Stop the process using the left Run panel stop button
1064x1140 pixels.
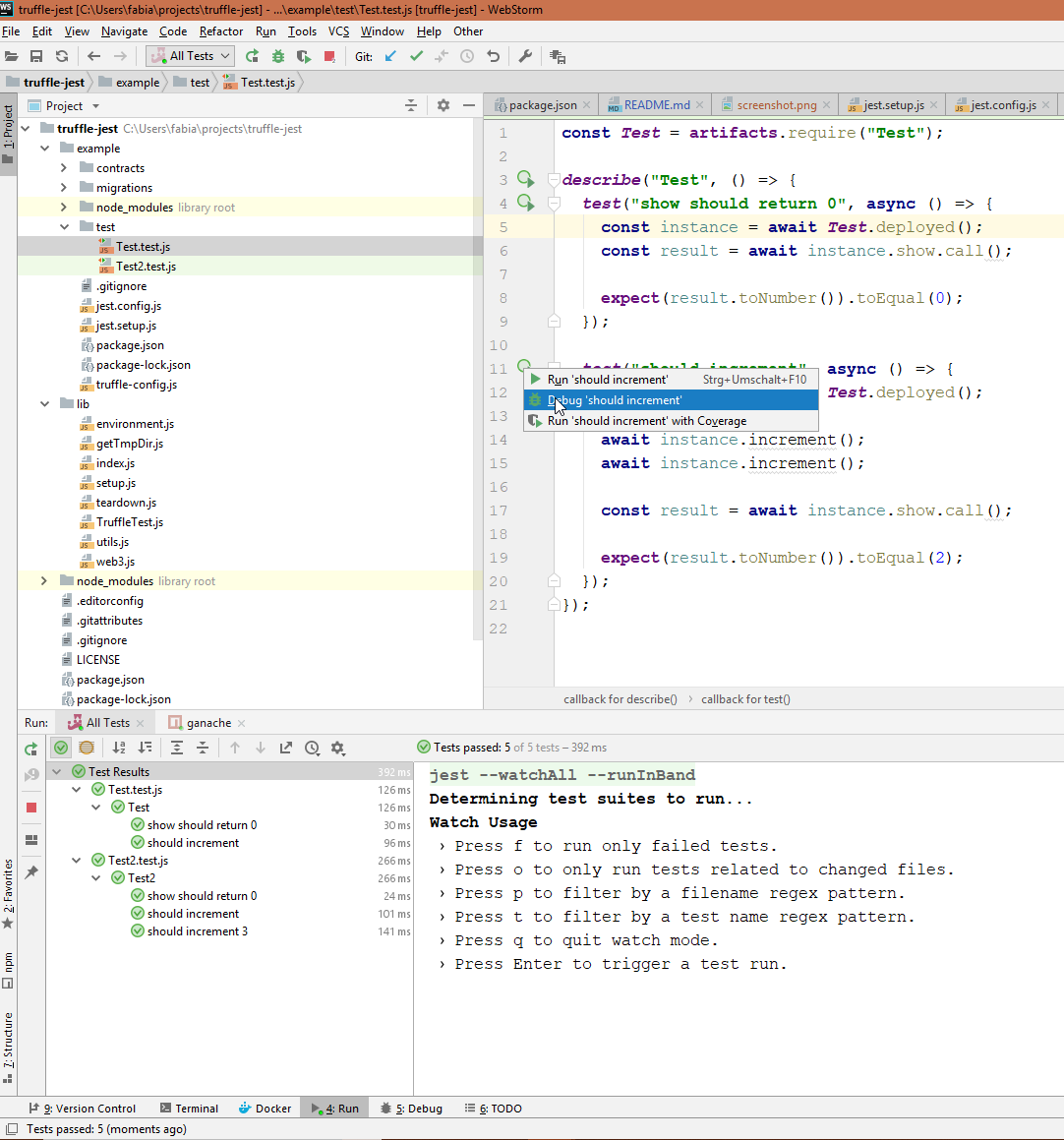tap(31, 808)
